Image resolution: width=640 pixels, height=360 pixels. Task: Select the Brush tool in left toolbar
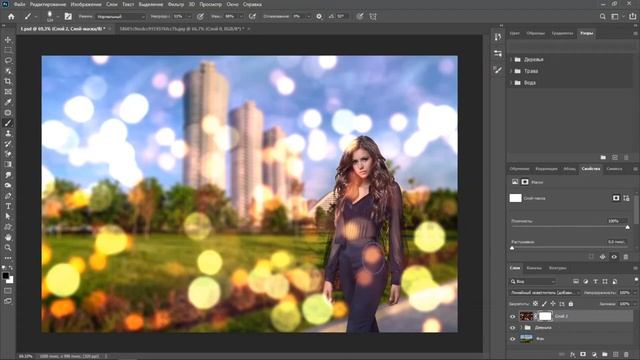pyautogui.click(x=8, y=123)
